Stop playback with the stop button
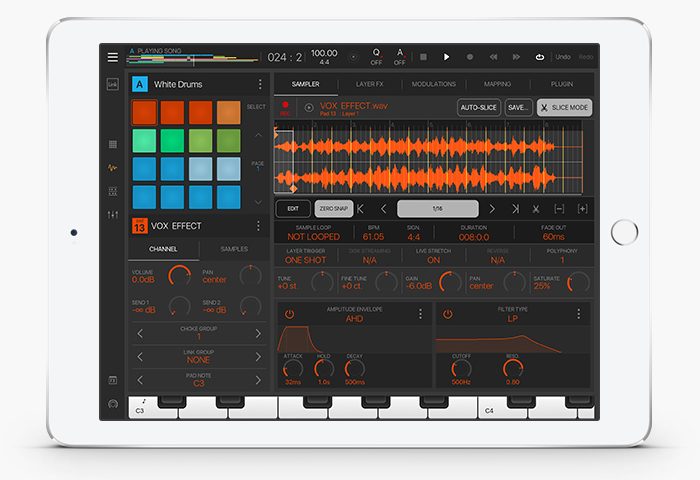This screenshot has height=480, width=700. [x=423, y=57]
